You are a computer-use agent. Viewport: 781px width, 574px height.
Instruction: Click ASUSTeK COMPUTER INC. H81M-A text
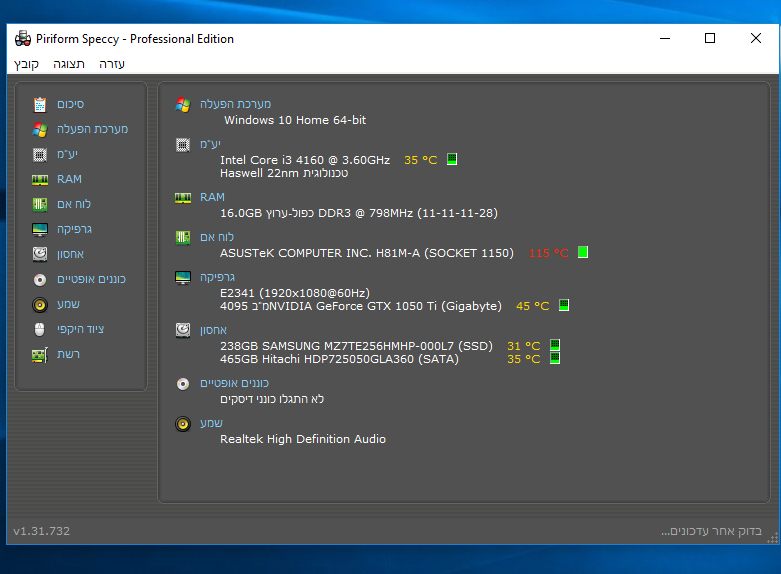coord(367,253)
